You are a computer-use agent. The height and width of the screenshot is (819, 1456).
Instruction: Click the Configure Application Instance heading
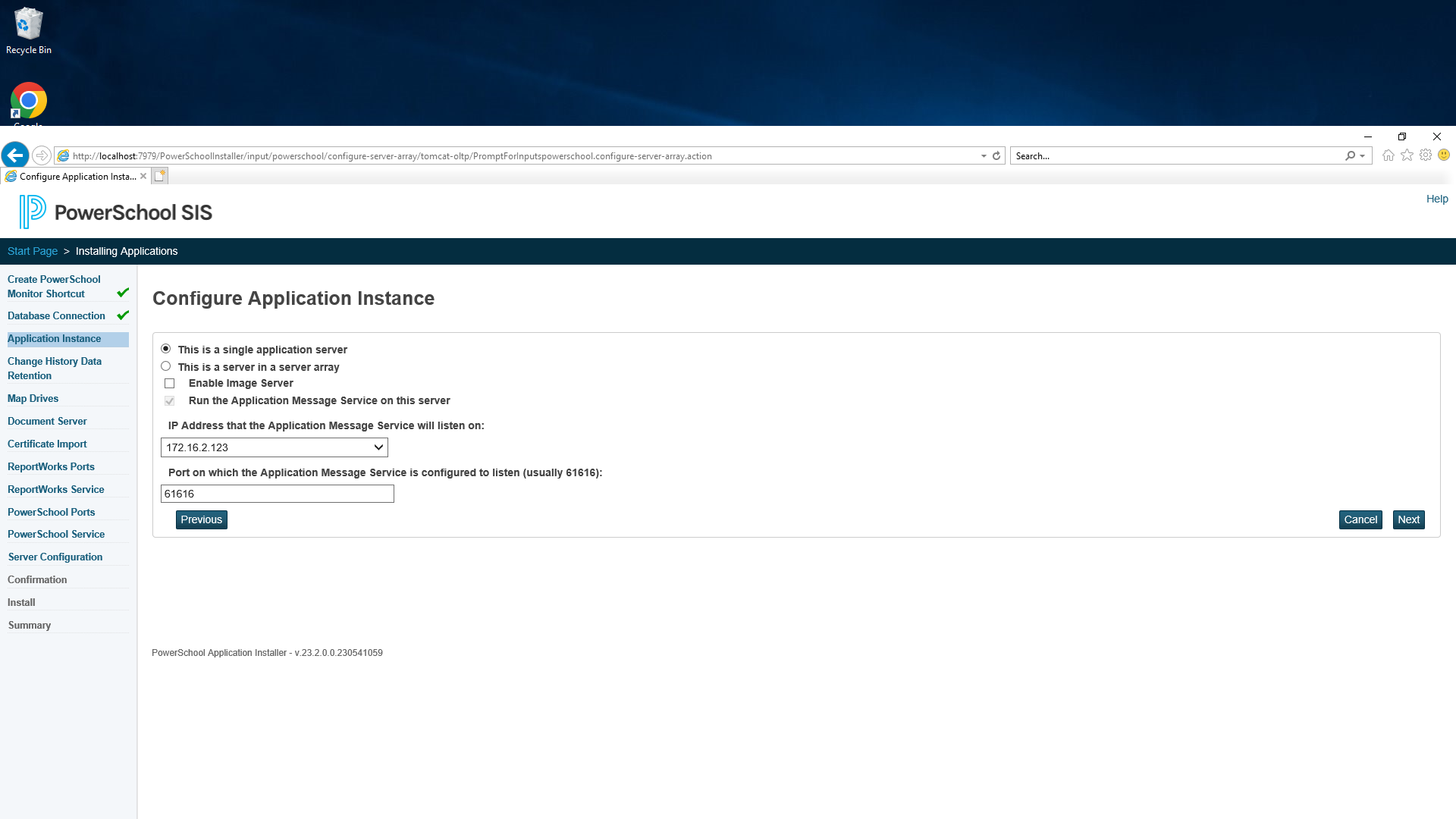pyautogui.click(x=293, y=298)
